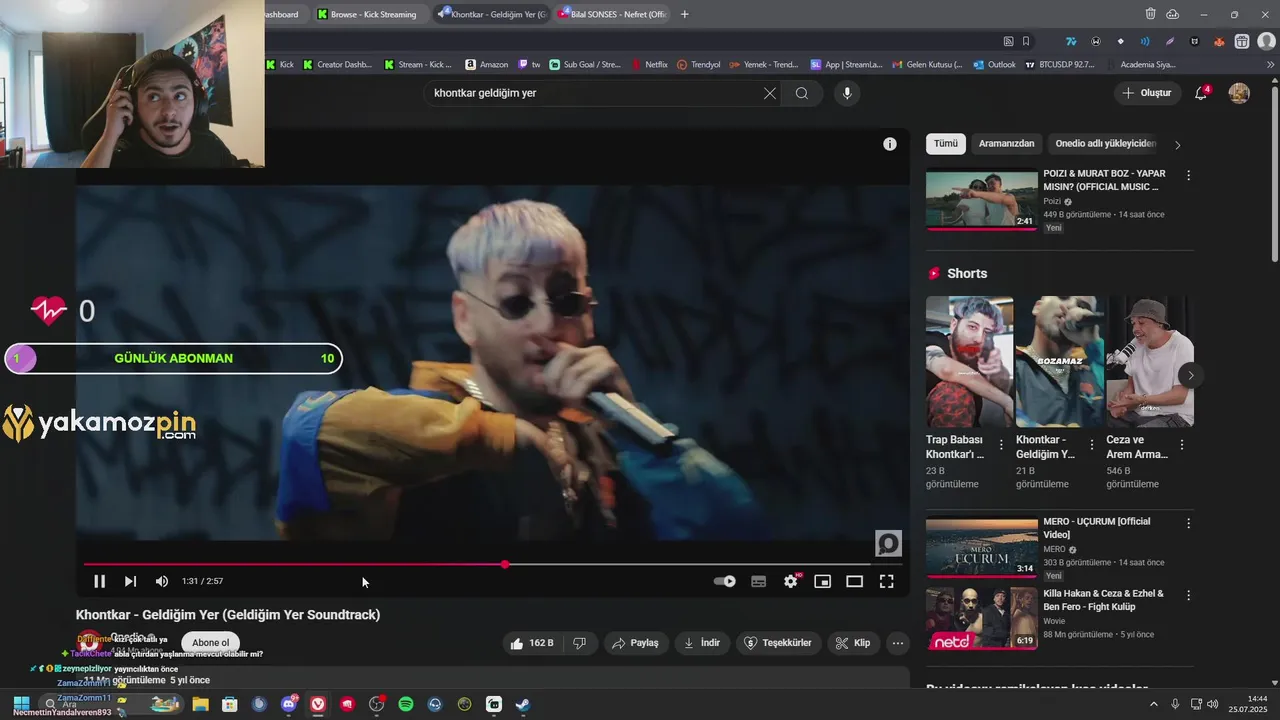Open Spotify from the taskbar
The width and height of the screenshot is (1280, 720).
406,704
